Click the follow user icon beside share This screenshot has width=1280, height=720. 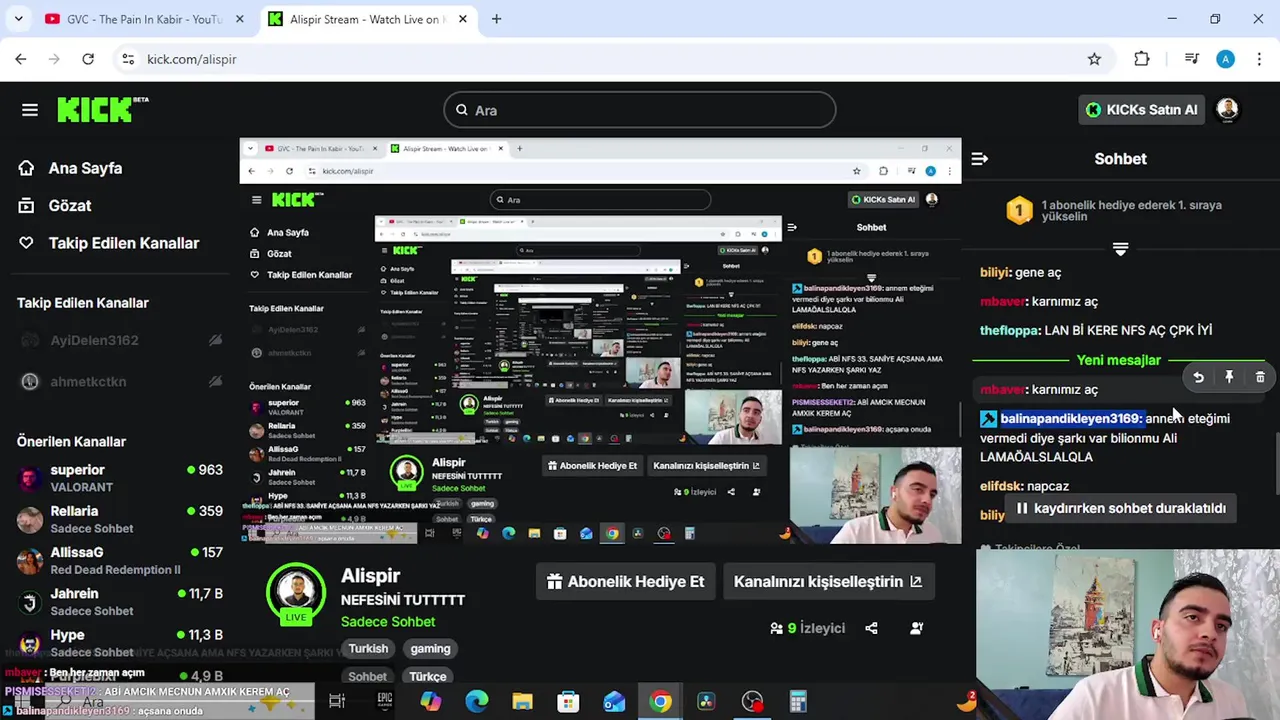(916, 628)
